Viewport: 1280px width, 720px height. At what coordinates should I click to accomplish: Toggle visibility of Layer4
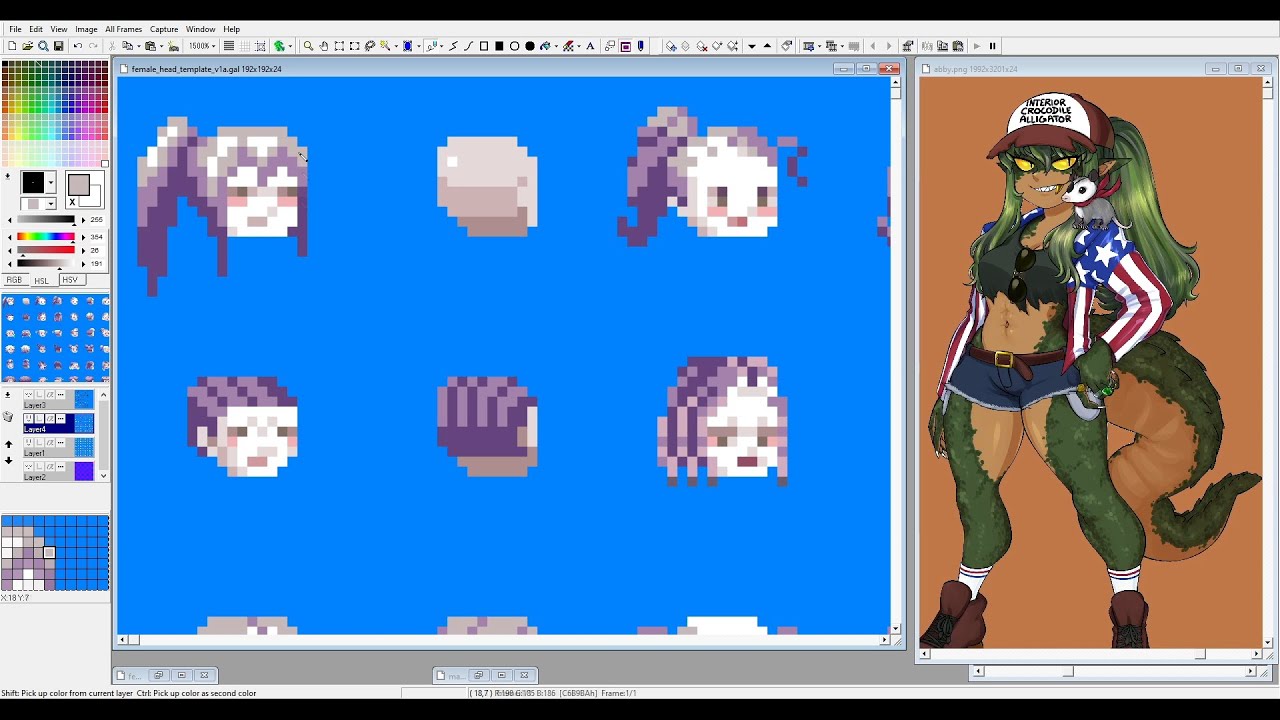(x=29, y=419)
